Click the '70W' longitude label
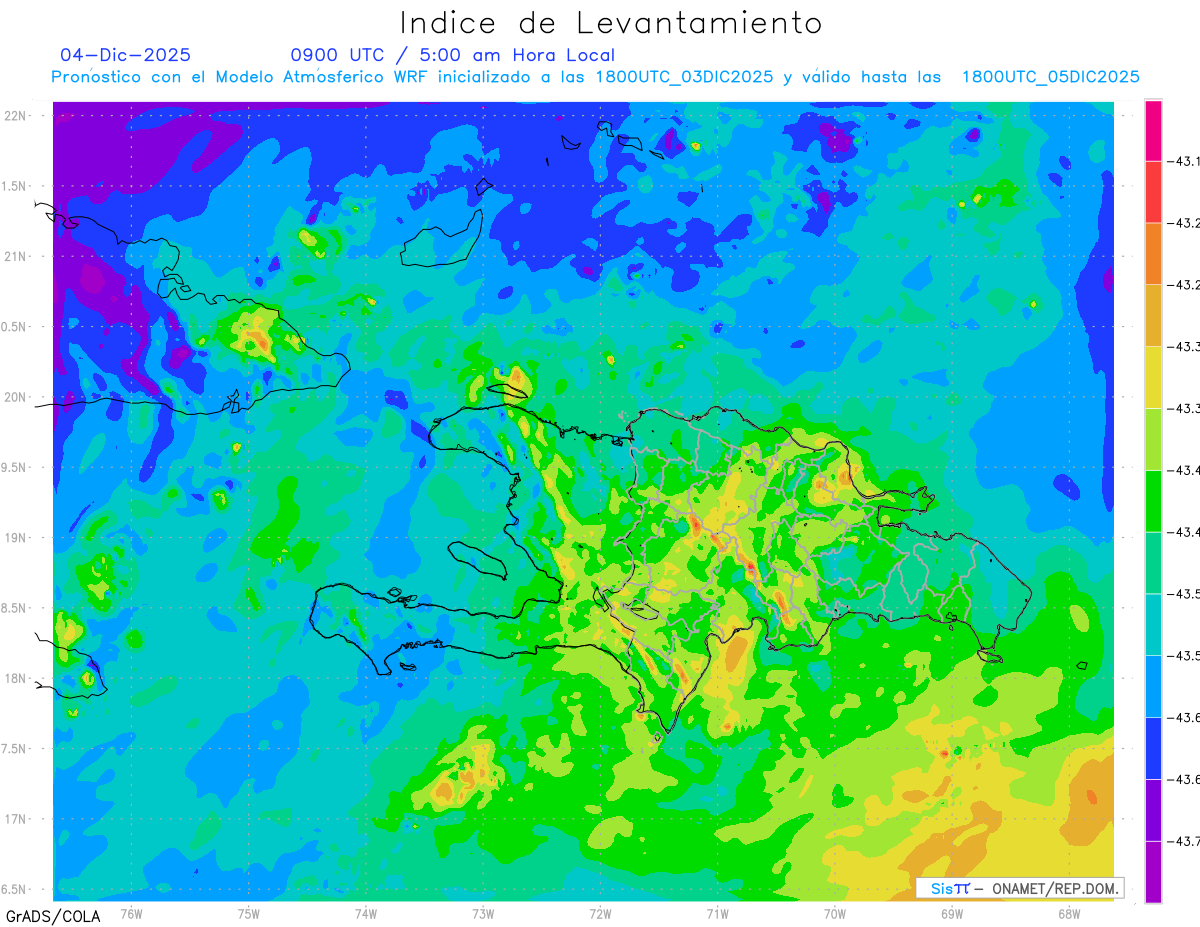This screenshot has width=1200, height=927. [835, 913]
